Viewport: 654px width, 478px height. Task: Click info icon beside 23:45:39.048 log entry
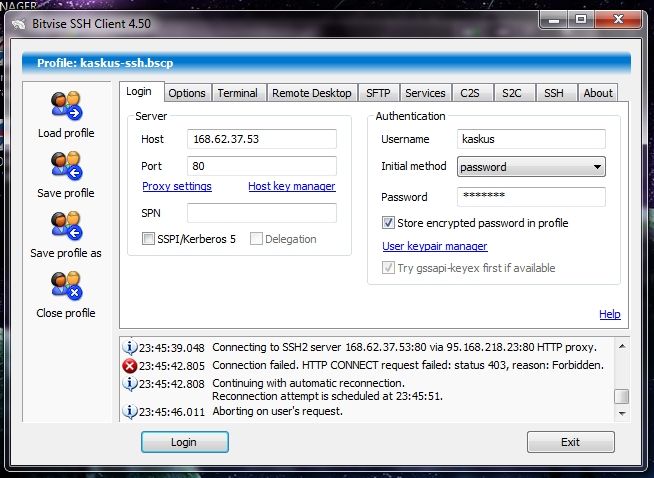130,347
